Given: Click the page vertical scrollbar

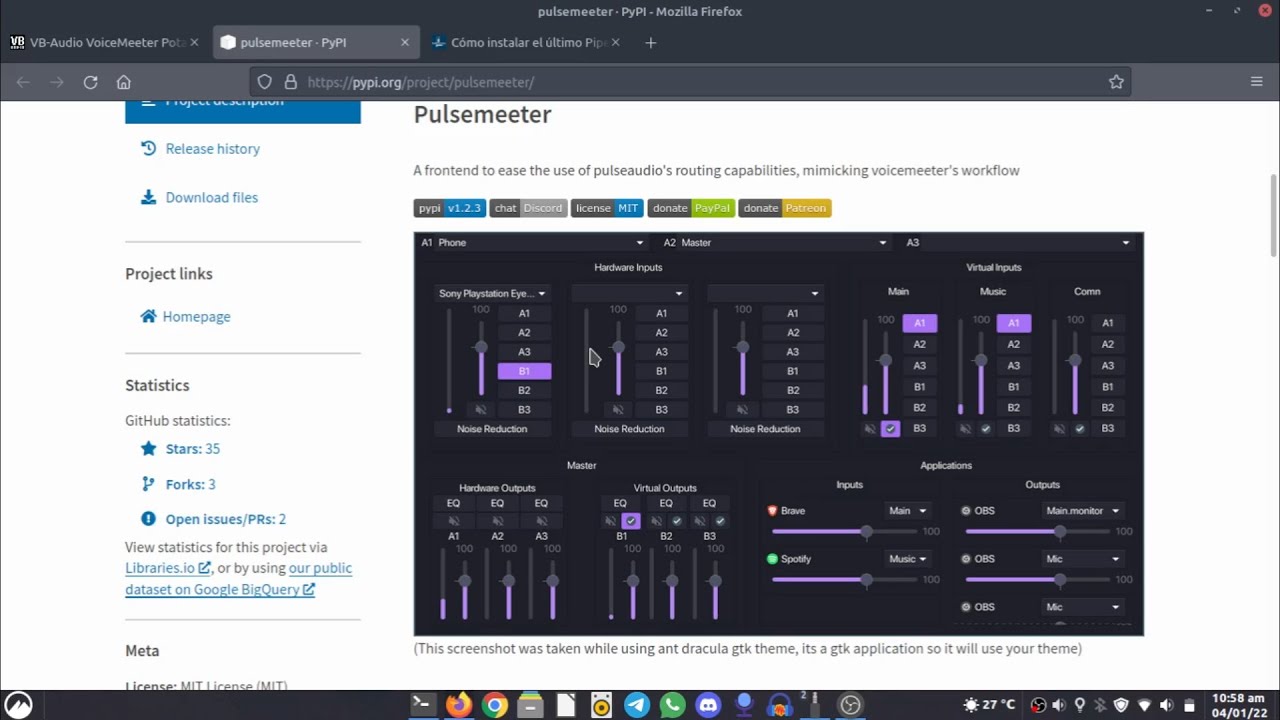Looking at the screenshot, I should coord(1273,216).
